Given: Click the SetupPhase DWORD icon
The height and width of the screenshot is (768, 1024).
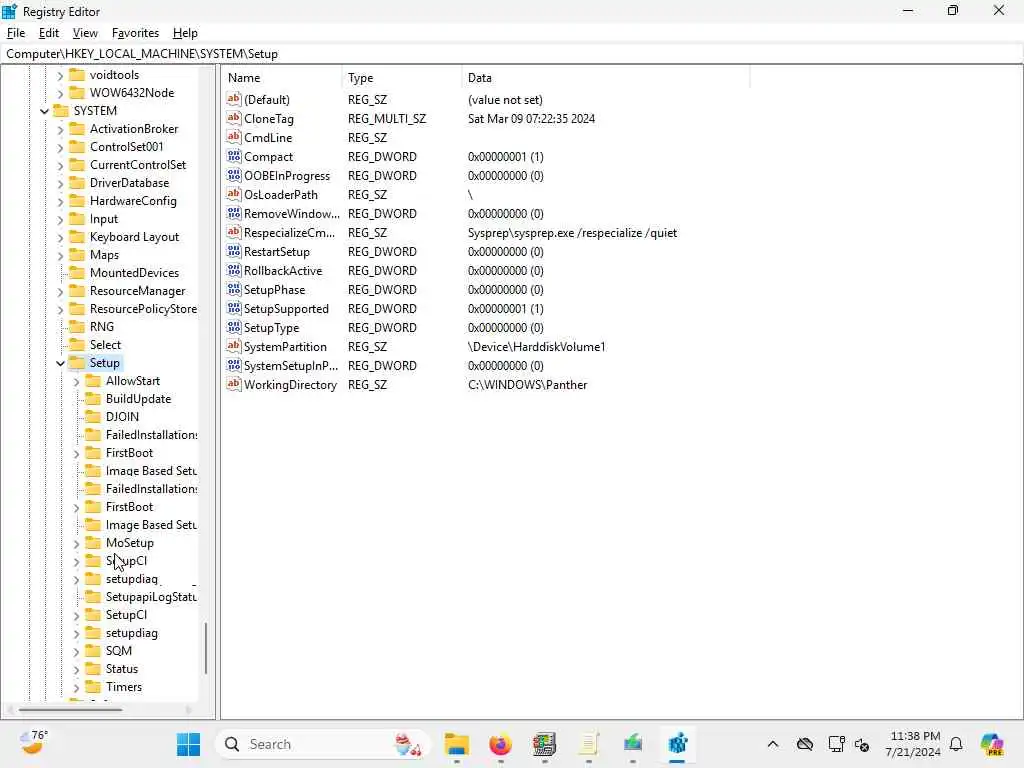Looking at the screenshot, I should click(234, 289).
